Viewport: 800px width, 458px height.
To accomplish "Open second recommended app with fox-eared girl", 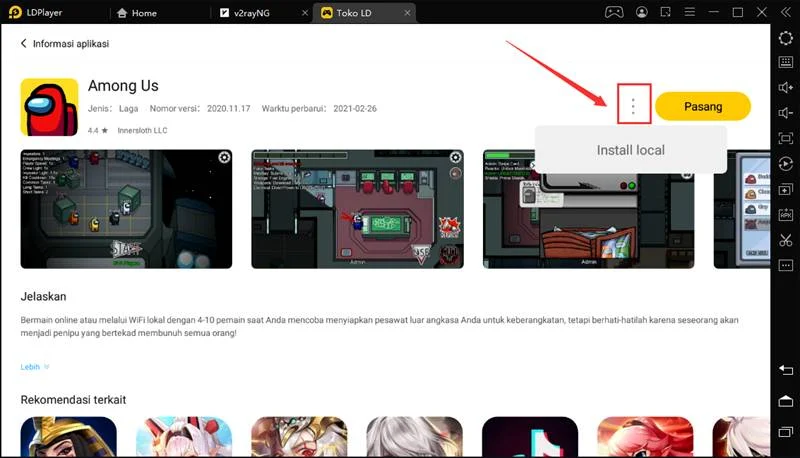I will point(184,437).
